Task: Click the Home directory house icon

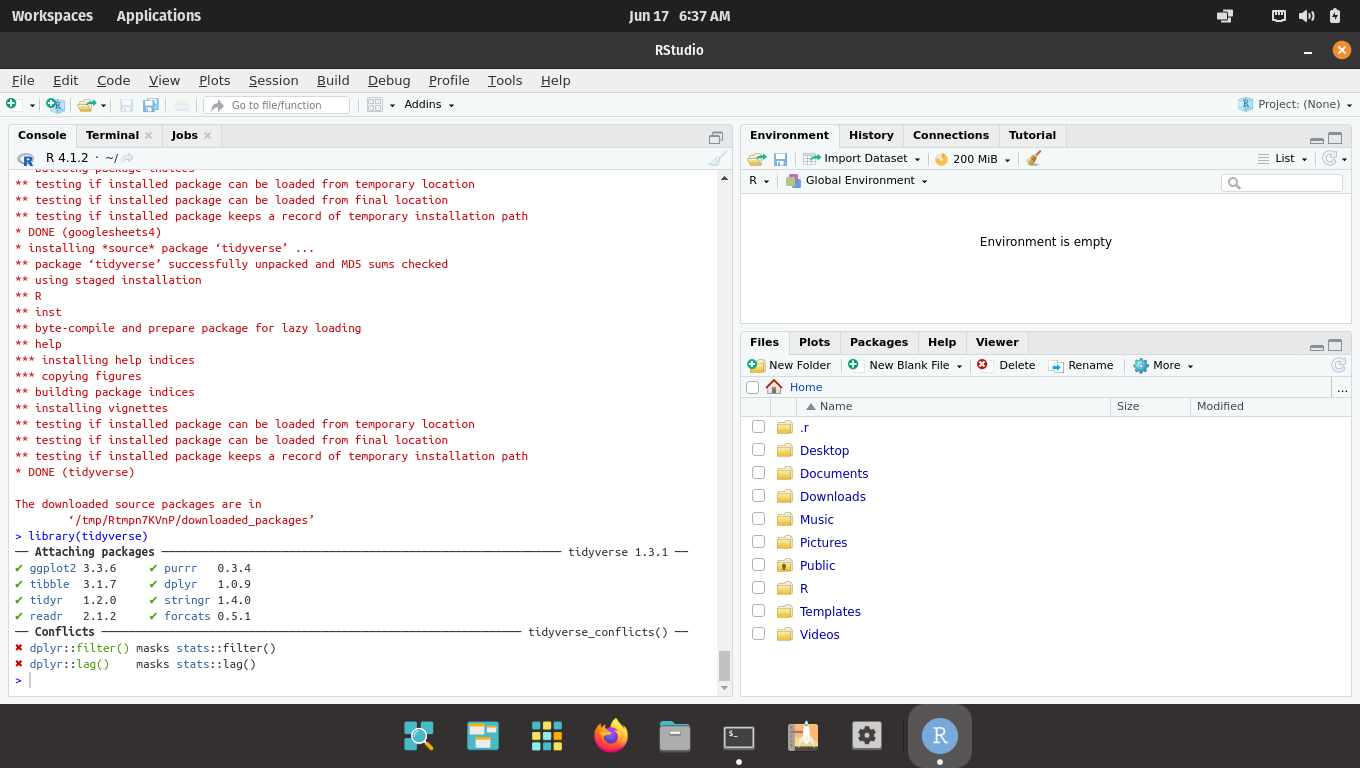Action: click(x=774, y=387)
